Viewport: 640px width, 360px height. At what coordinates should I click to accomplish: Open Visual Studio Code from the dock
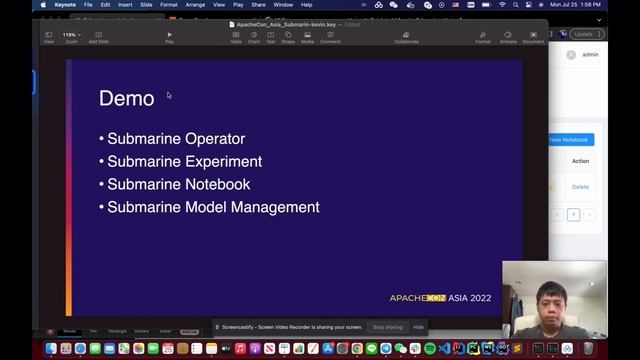tap(444, 349)
